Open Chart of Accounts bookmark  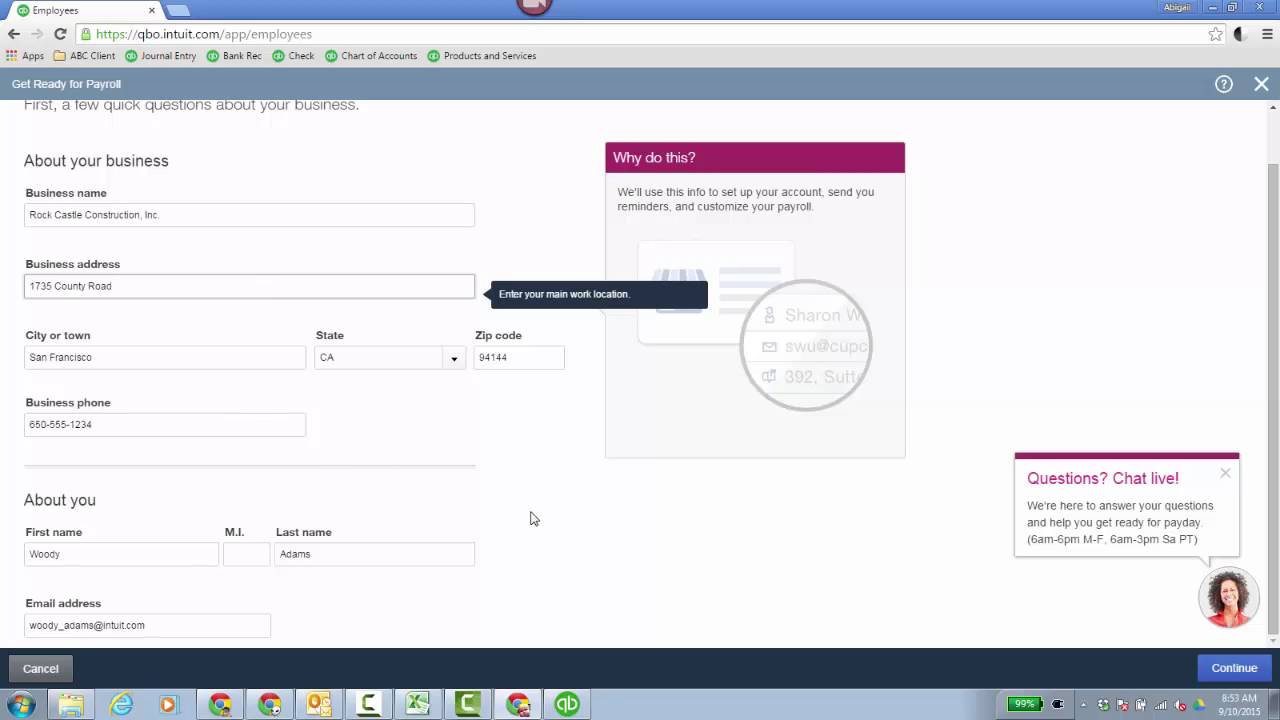pyautogui.click(x=371, y=56)
